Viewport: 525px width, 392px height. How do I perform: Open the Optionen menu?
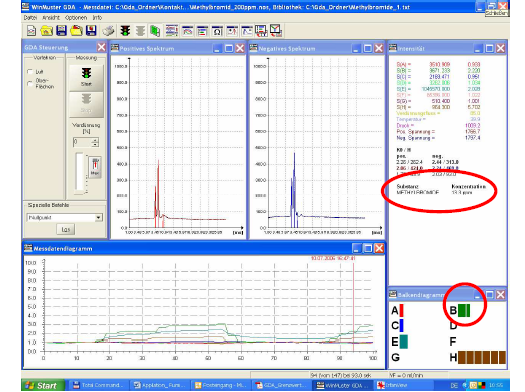(x=76, y=17)
